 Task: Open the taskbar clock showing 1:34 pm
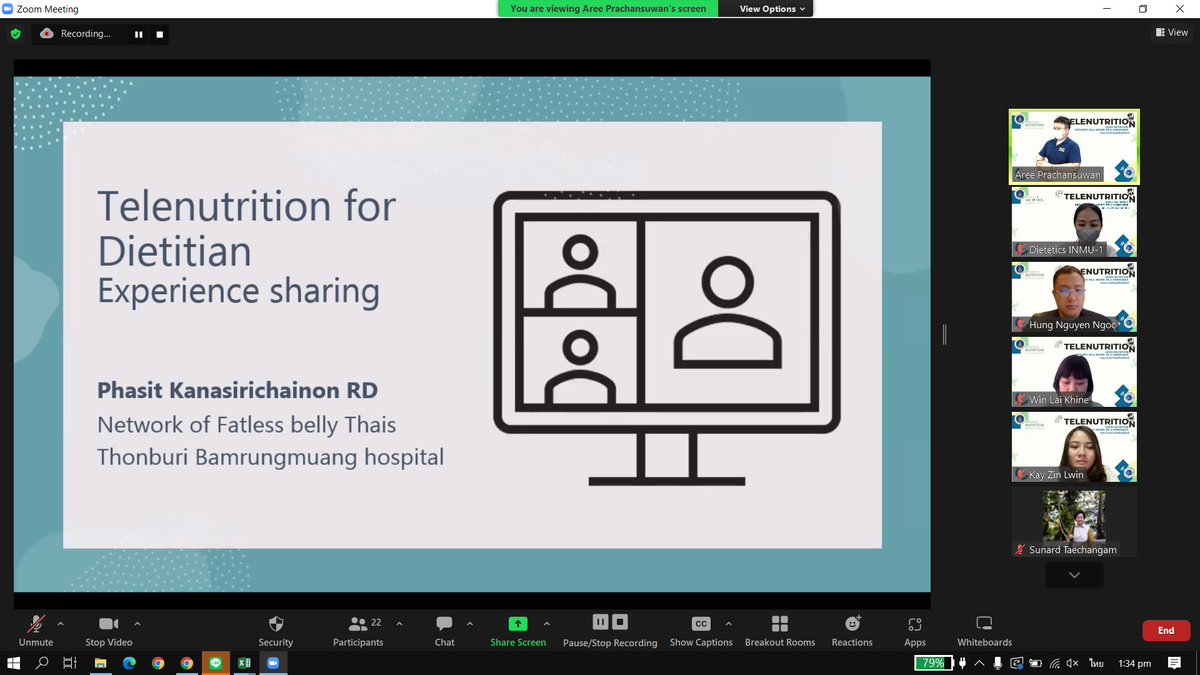pyautogui.click(x=1135, y=663)
